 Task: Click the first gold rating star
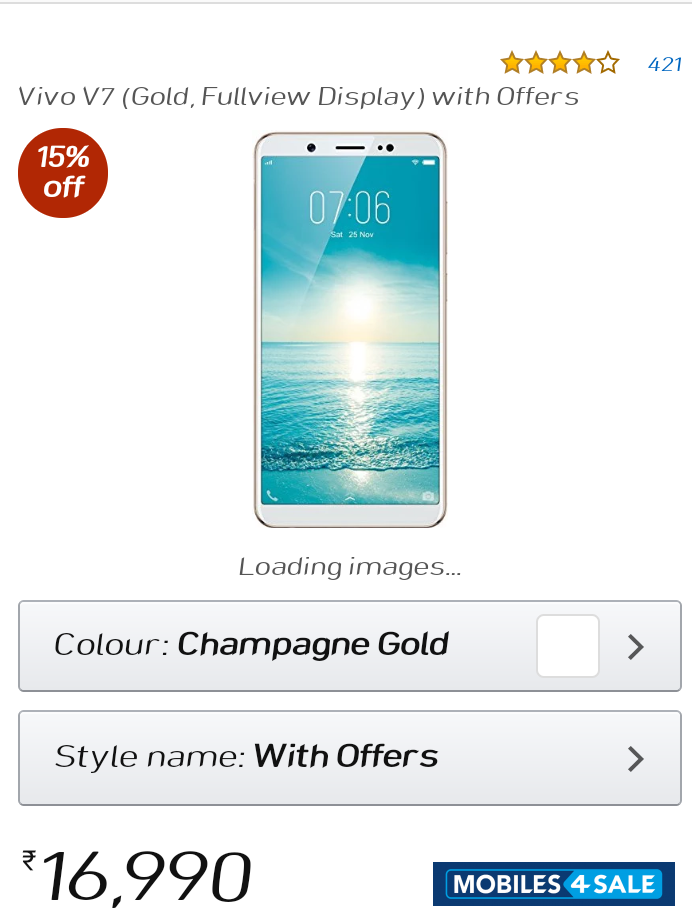pos(512,63)
